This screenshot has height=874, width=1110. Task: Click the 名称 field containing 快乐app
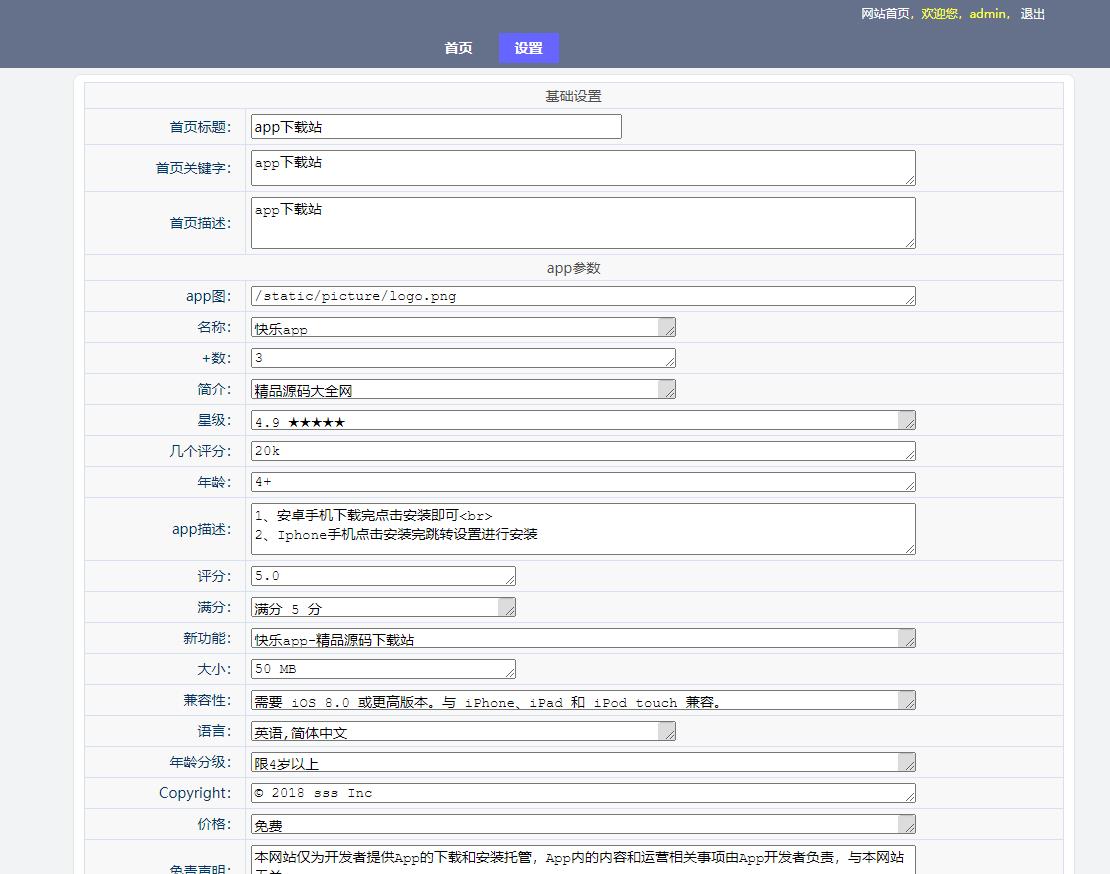click(456, 327)
